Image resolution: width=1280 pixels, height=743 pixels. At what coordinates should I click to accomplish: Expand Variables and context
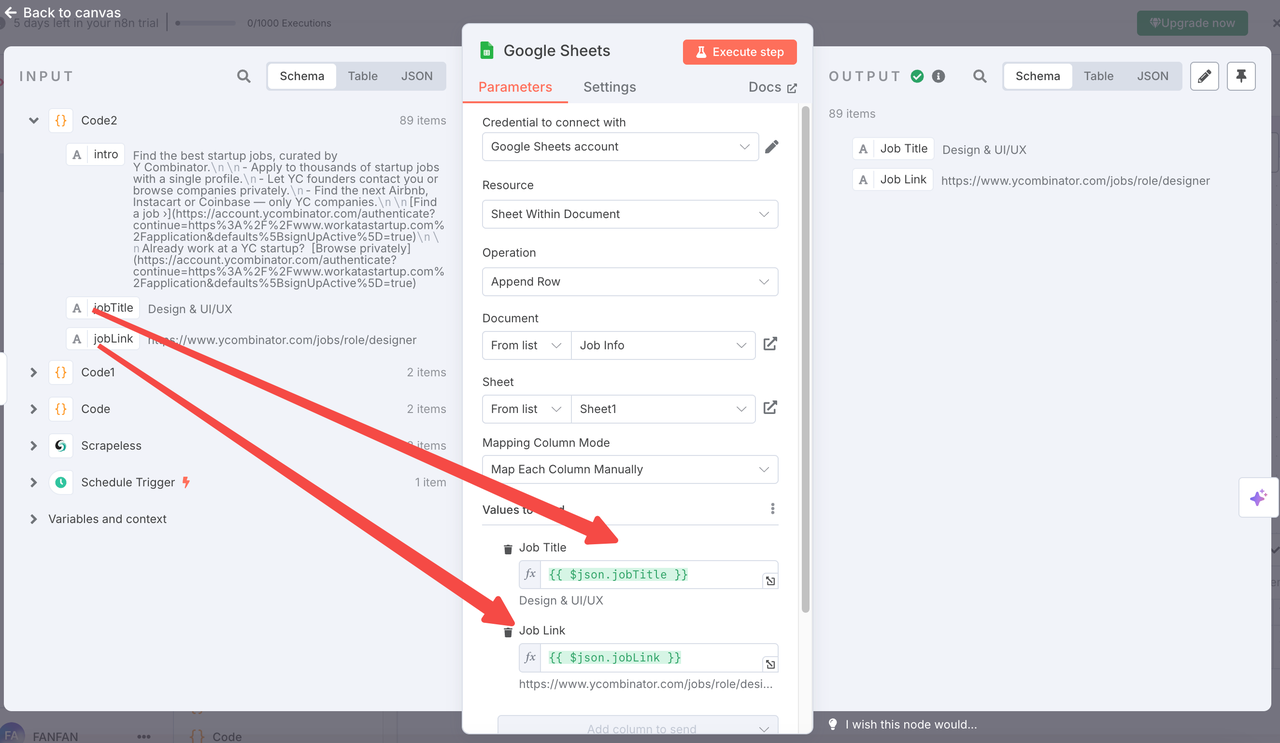33,519
